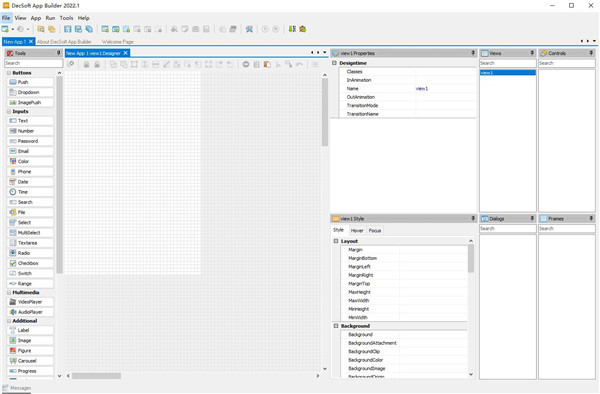600x394 pixels.
Task: Collapse the Buttons group in Tools
Action: click(x=9, y=73)
